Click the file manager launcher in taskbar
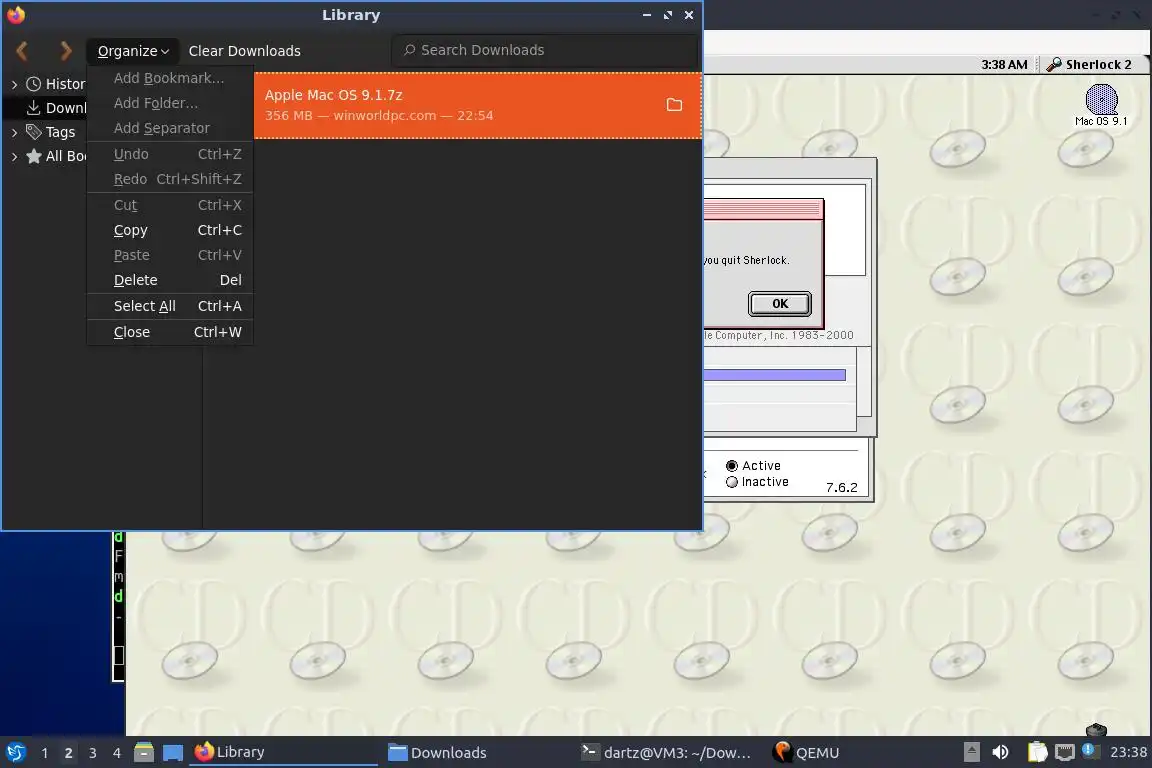 tap(144, 752)
